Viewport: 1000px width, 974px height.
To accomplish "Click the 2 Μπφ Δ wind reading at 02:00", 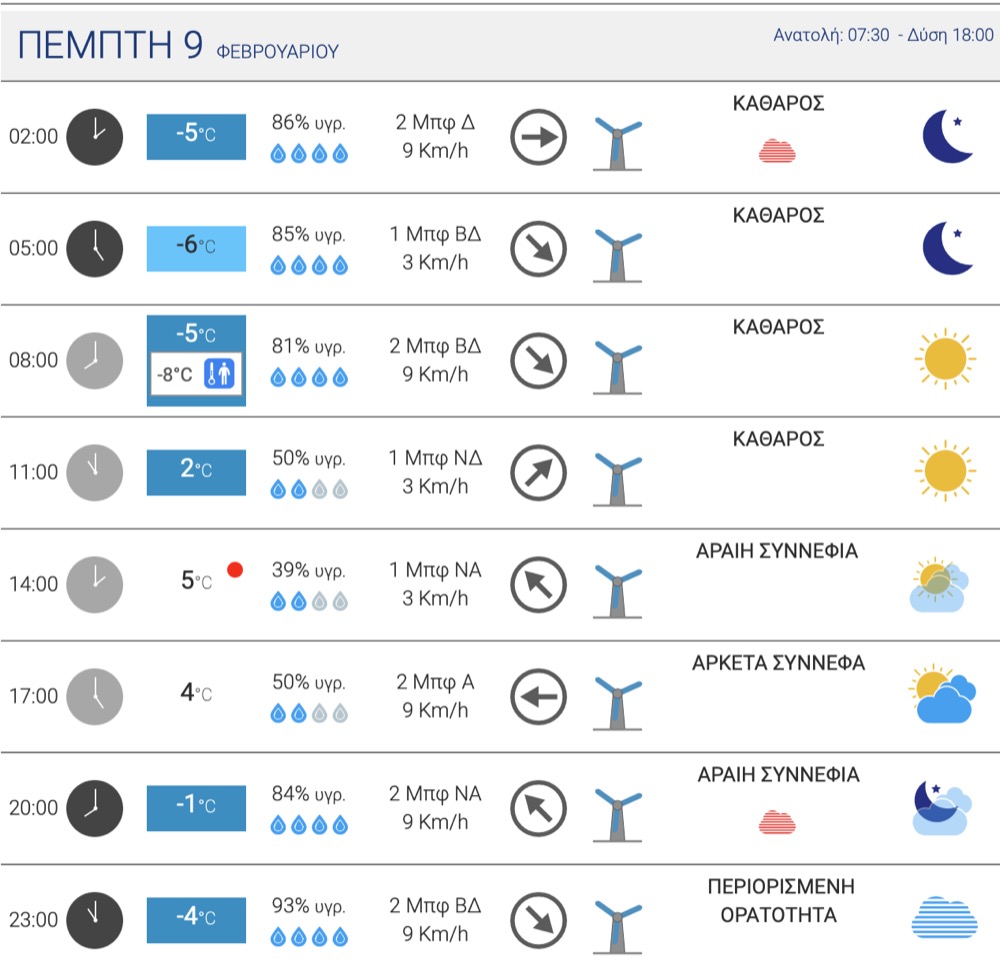I will tap(435, 122).
